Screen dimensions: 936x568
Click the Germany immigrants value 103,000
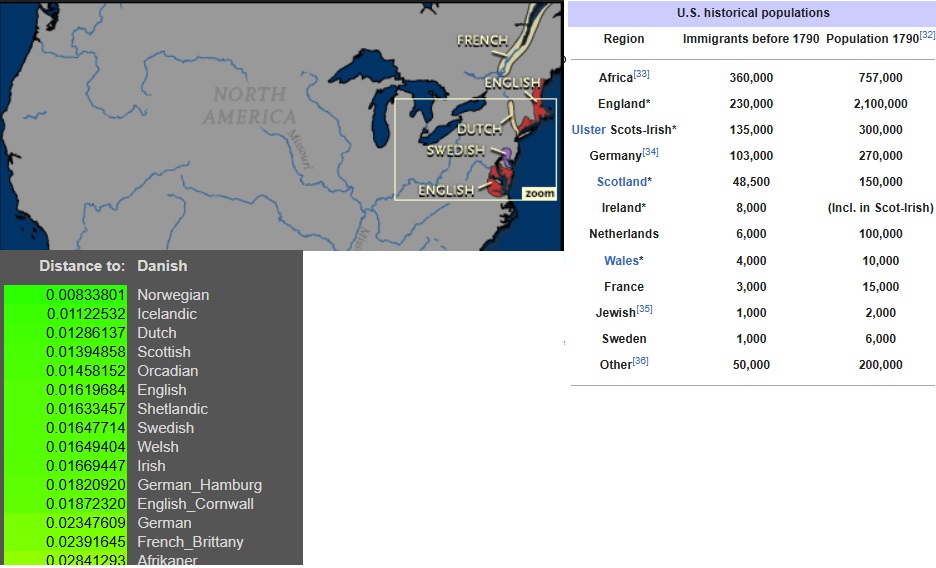[x=751, y=156]
